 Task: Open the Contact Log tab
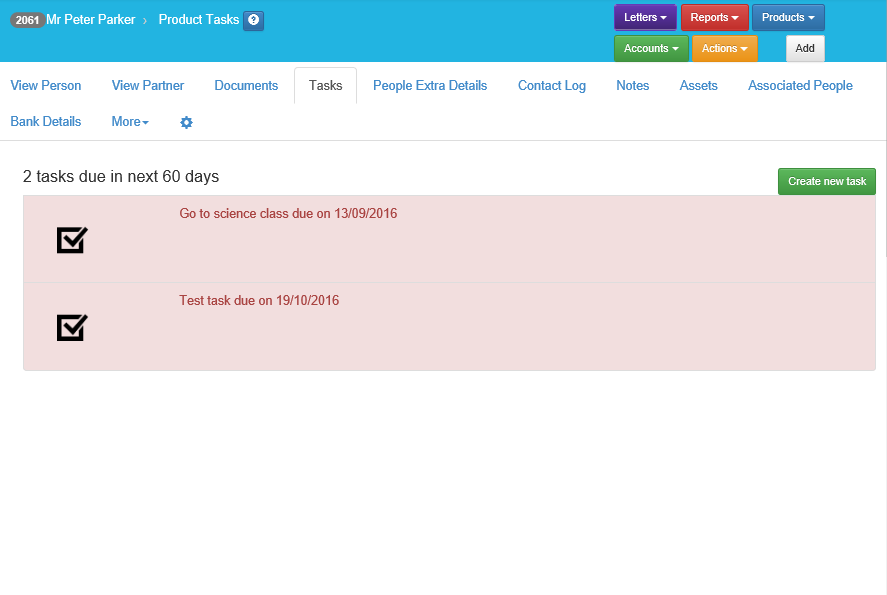[552, 86]
